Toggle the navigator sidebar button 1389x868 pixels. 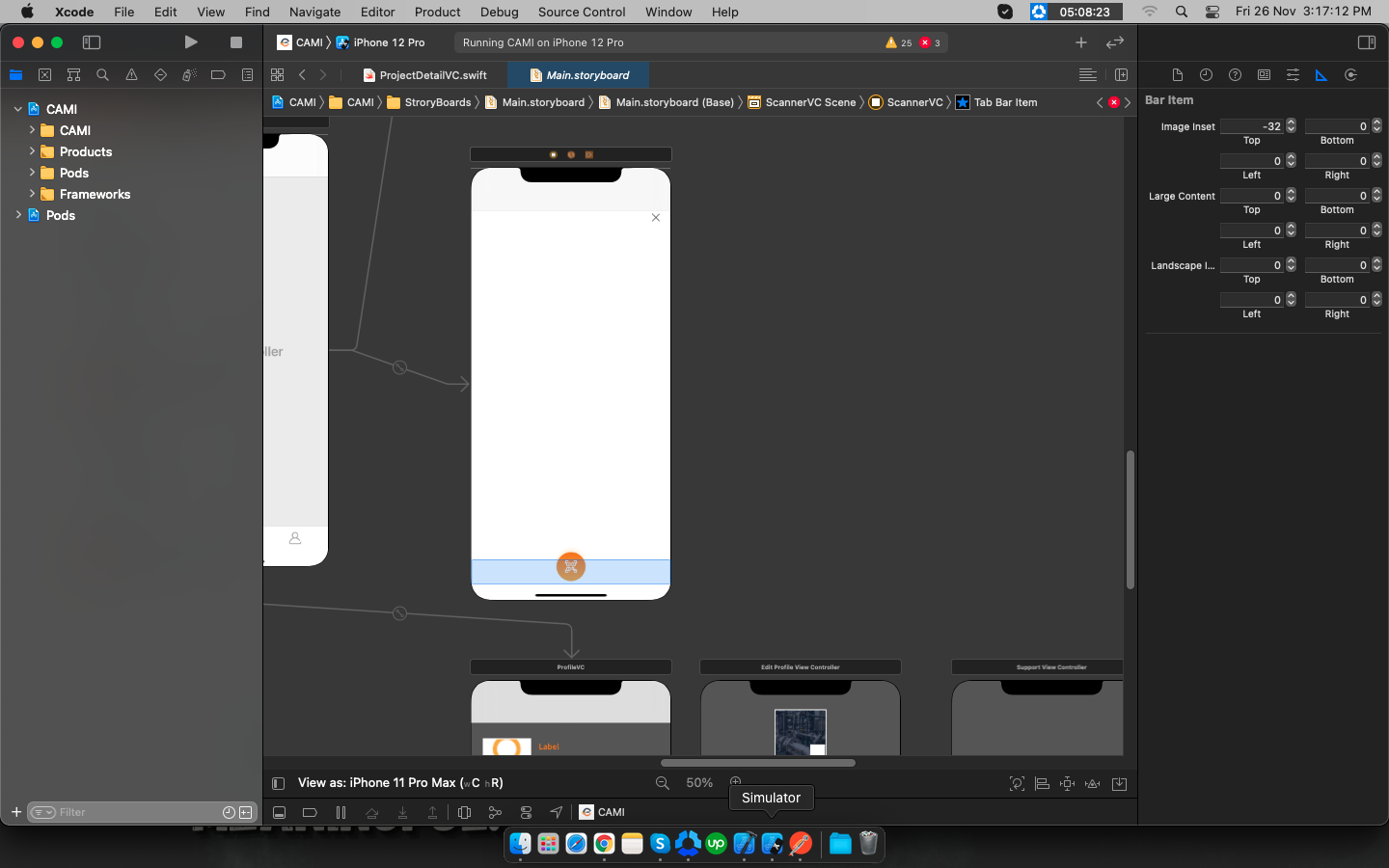click(x=92, y=42)
